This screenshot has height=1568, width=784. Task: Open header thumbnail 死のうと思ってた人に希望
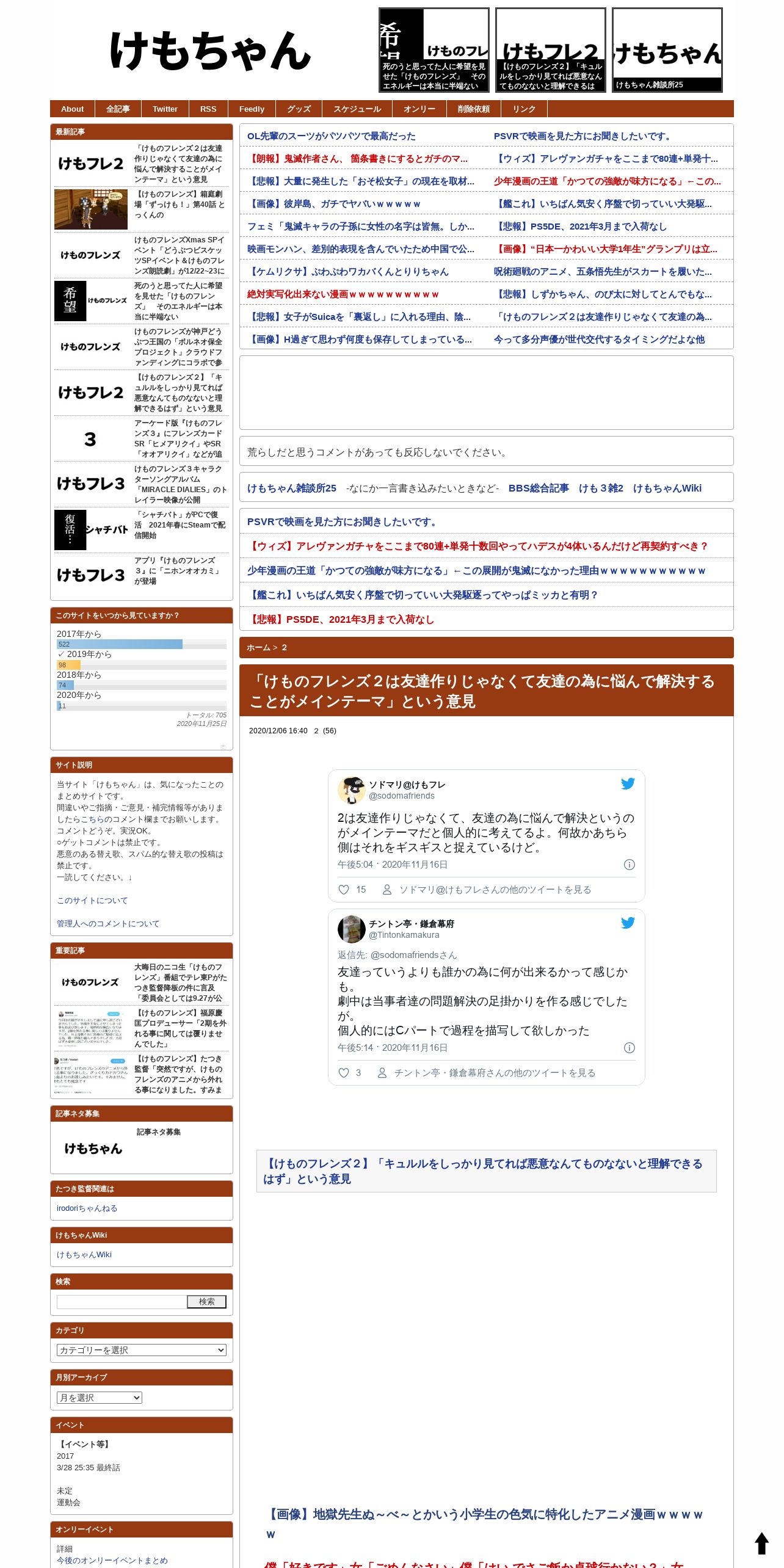[434, 50]
